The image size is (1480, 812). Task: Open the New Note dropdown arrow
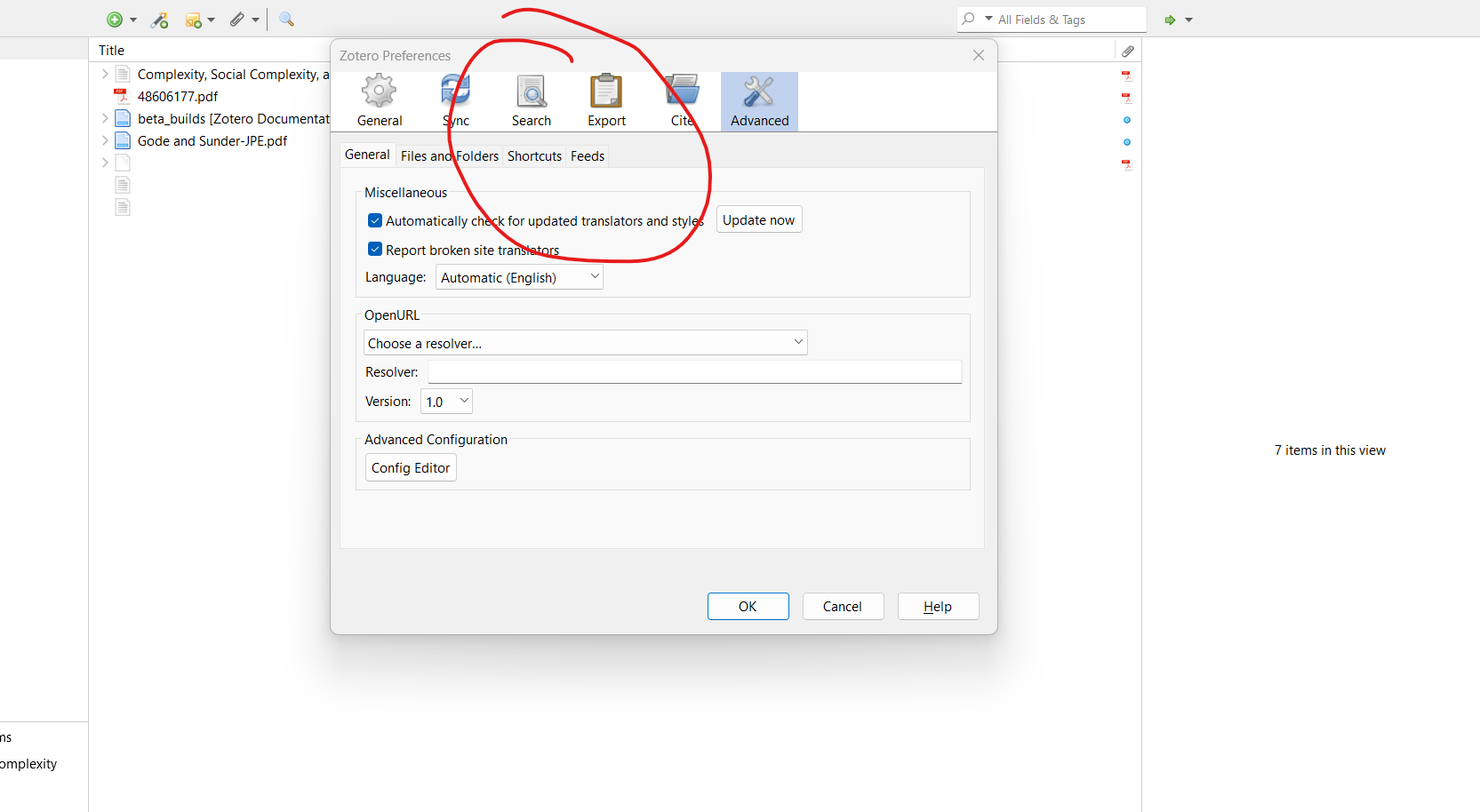212,20
